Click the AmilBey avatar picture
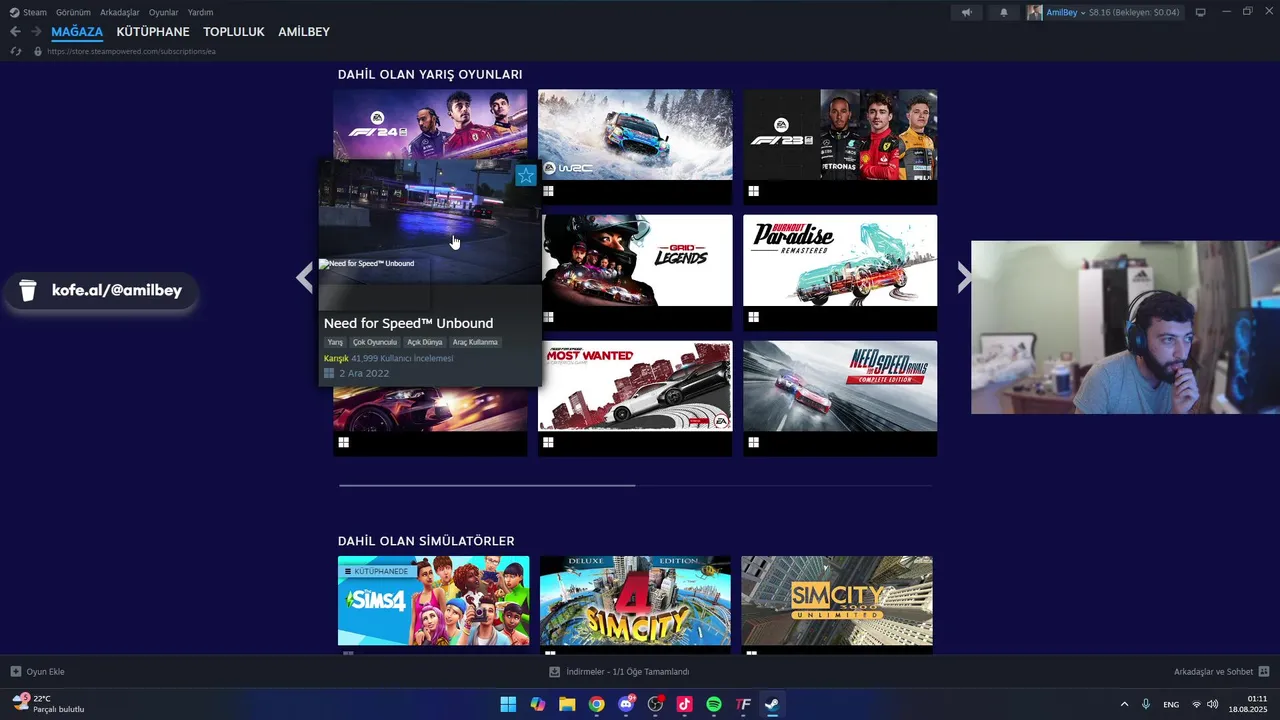This screenshot has height=720, width=1280. (1035, 12)
